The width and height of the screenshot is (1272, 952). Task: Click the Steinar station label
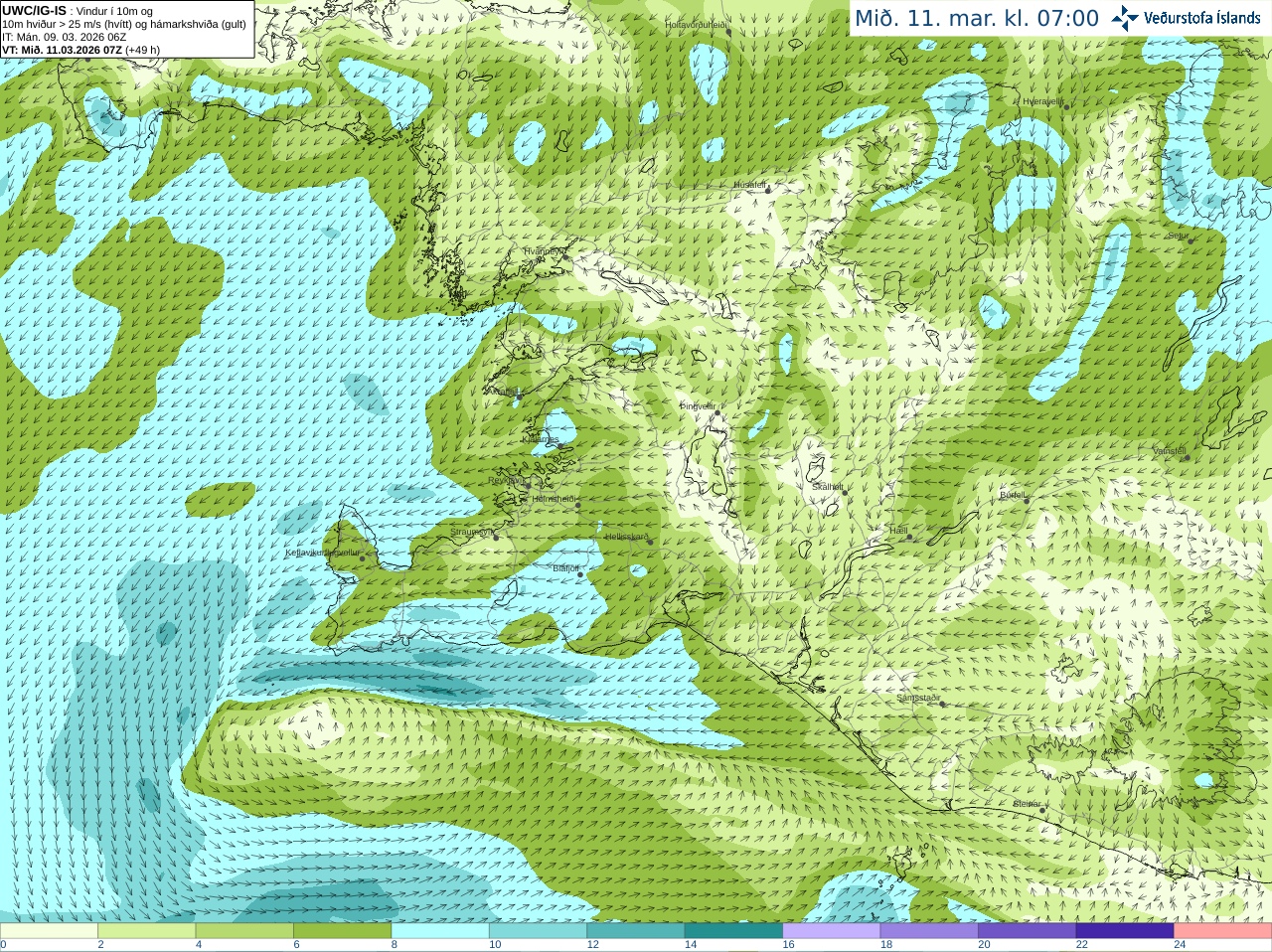click(1027, 804)
